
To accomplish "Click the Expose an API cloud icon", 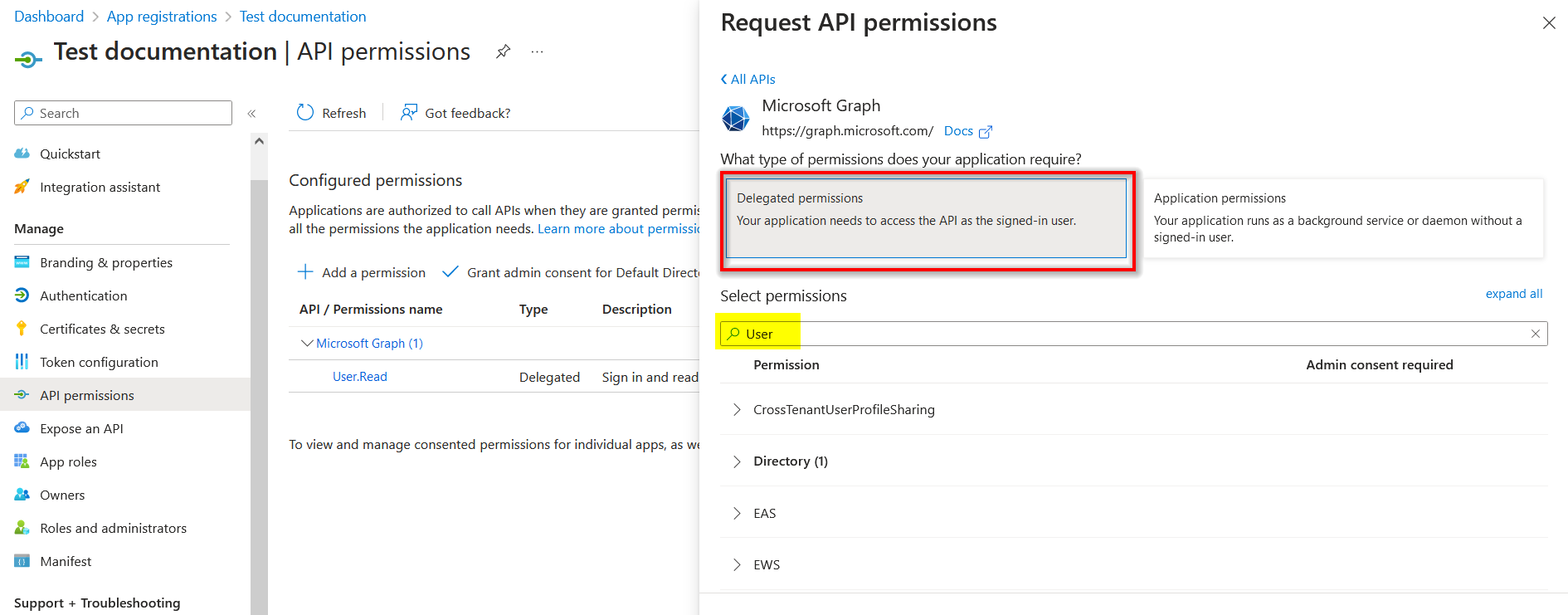I will [22, 428].
